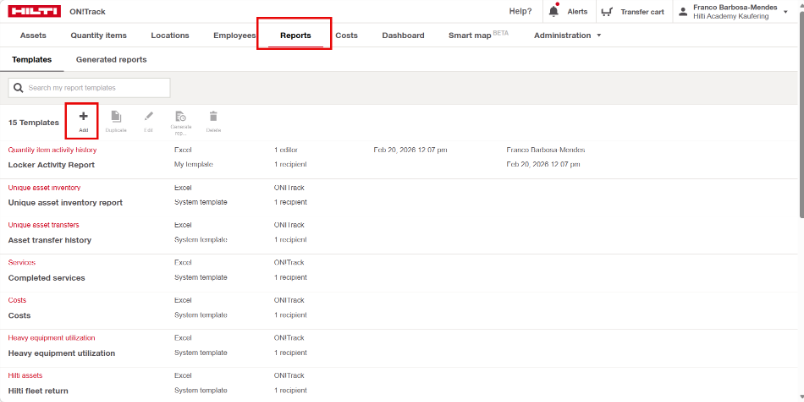Open Quantity item activity history link
The width and height of the screenshot is (804, 402).
tap(52, 150)
